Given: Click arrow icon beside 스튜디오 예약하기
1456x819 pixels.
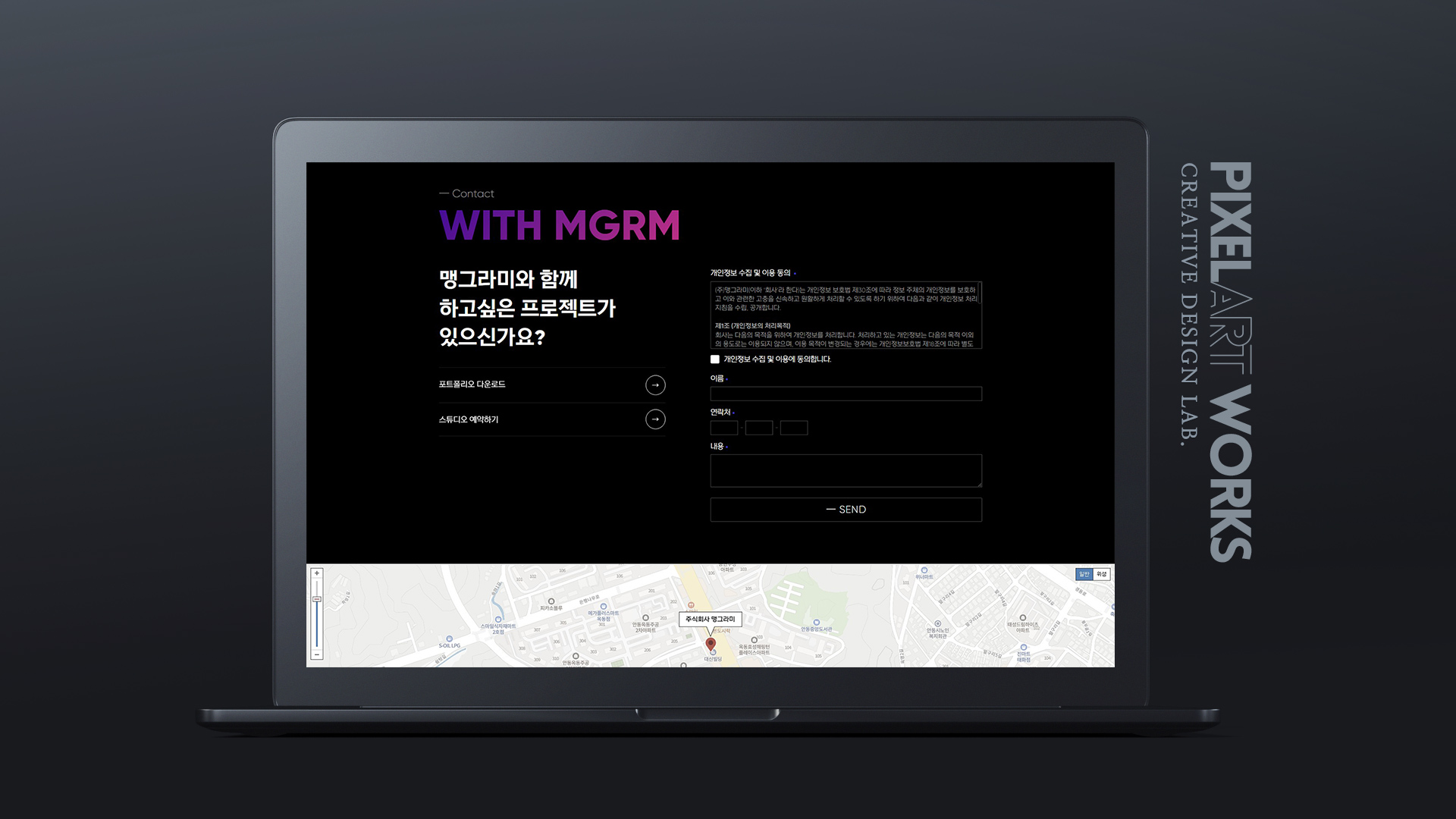Looking at the screenshot, I should 655,419.
